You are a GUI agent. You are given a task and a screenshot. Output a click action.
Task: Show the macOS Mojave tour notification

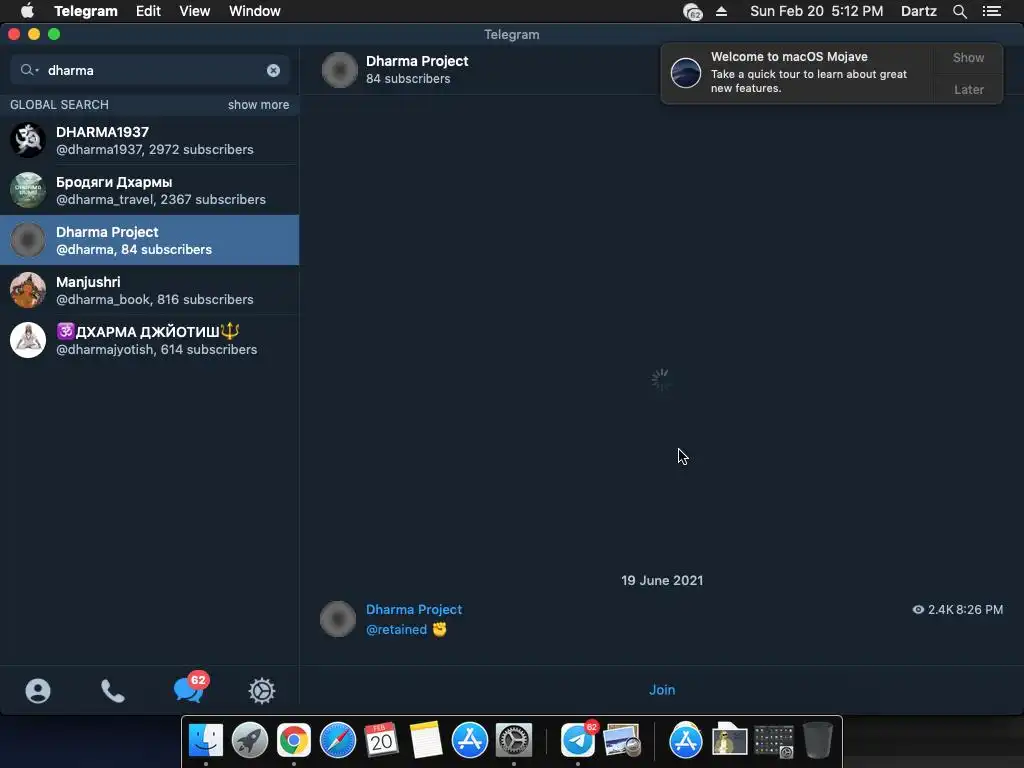(x=968, y=57)
